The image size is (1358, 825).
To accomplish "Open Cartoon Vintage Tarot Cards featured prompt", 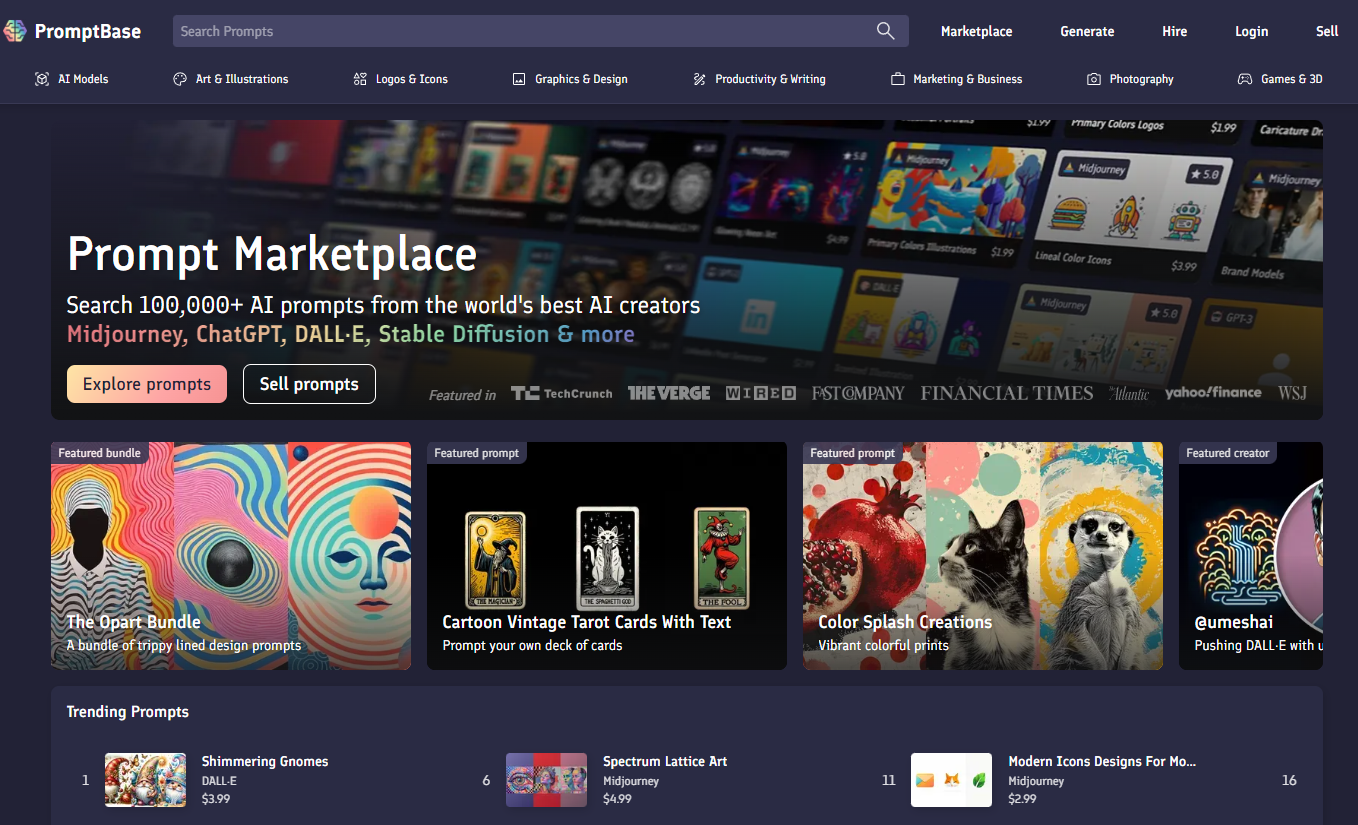I will coord(607,556).
